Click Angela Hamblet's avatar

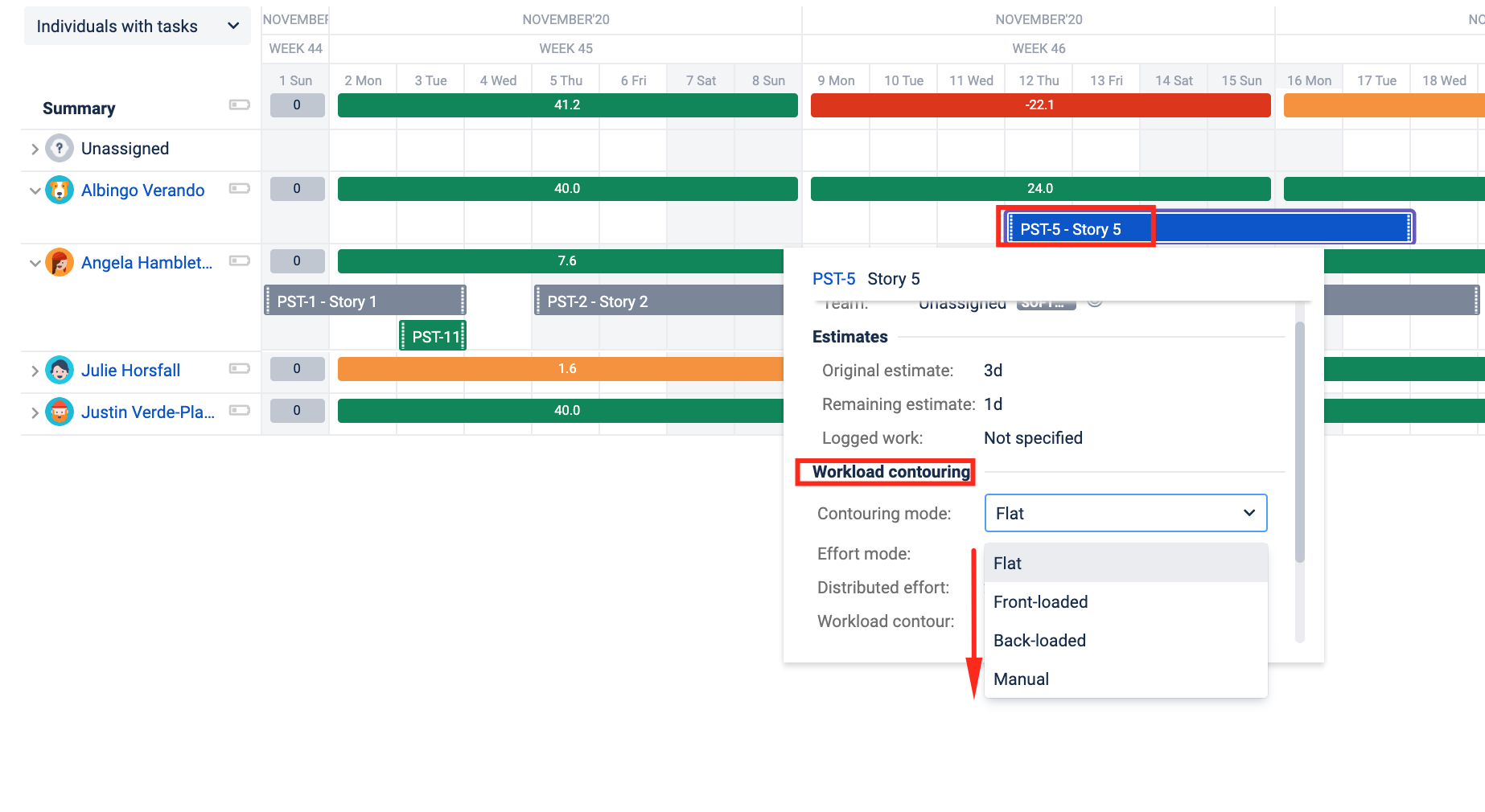60,263
